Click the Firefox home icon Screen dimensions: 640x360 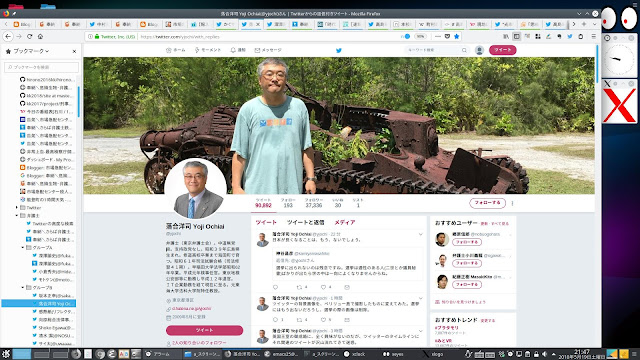[40, 36]
